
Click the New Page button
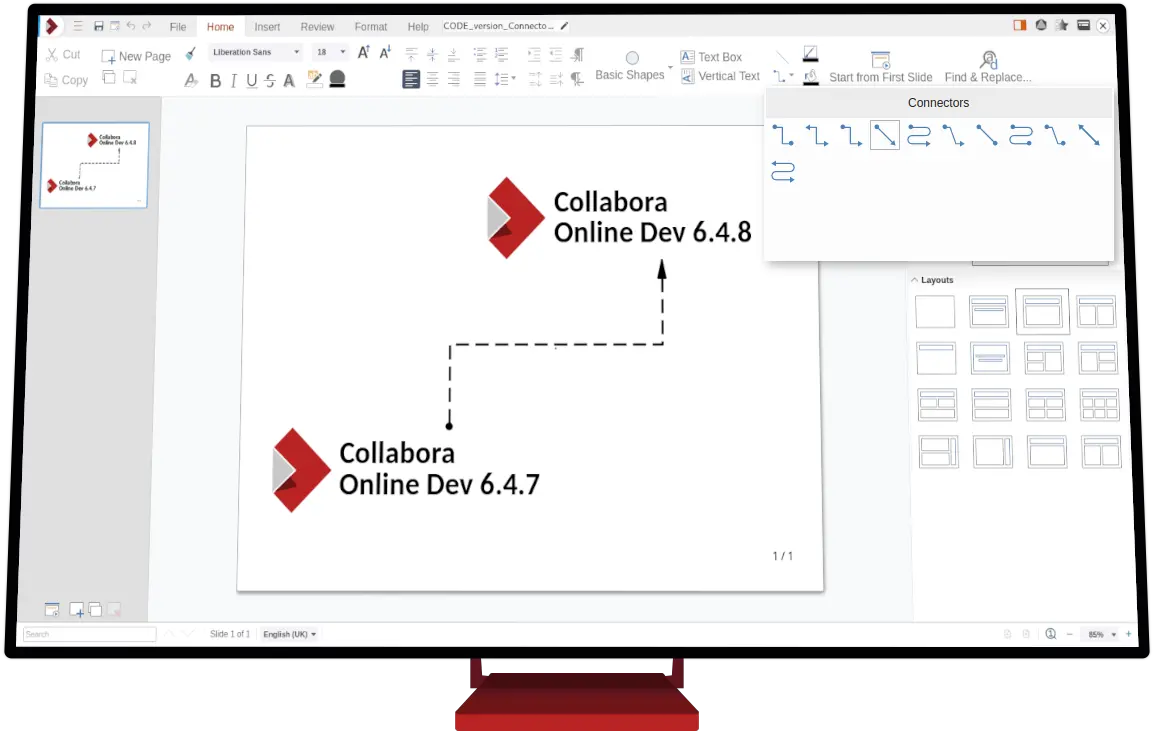[136, 57]
